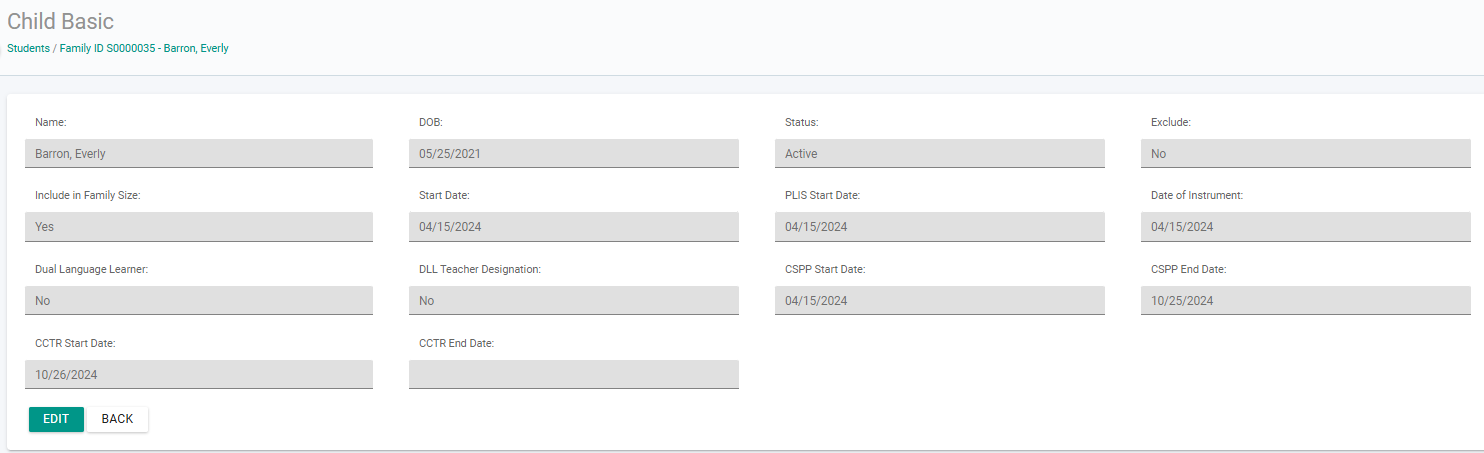Screen dimensions: 1484x453
Task: Select the Name field showing Barron, Everly
Action: point(199,153)
